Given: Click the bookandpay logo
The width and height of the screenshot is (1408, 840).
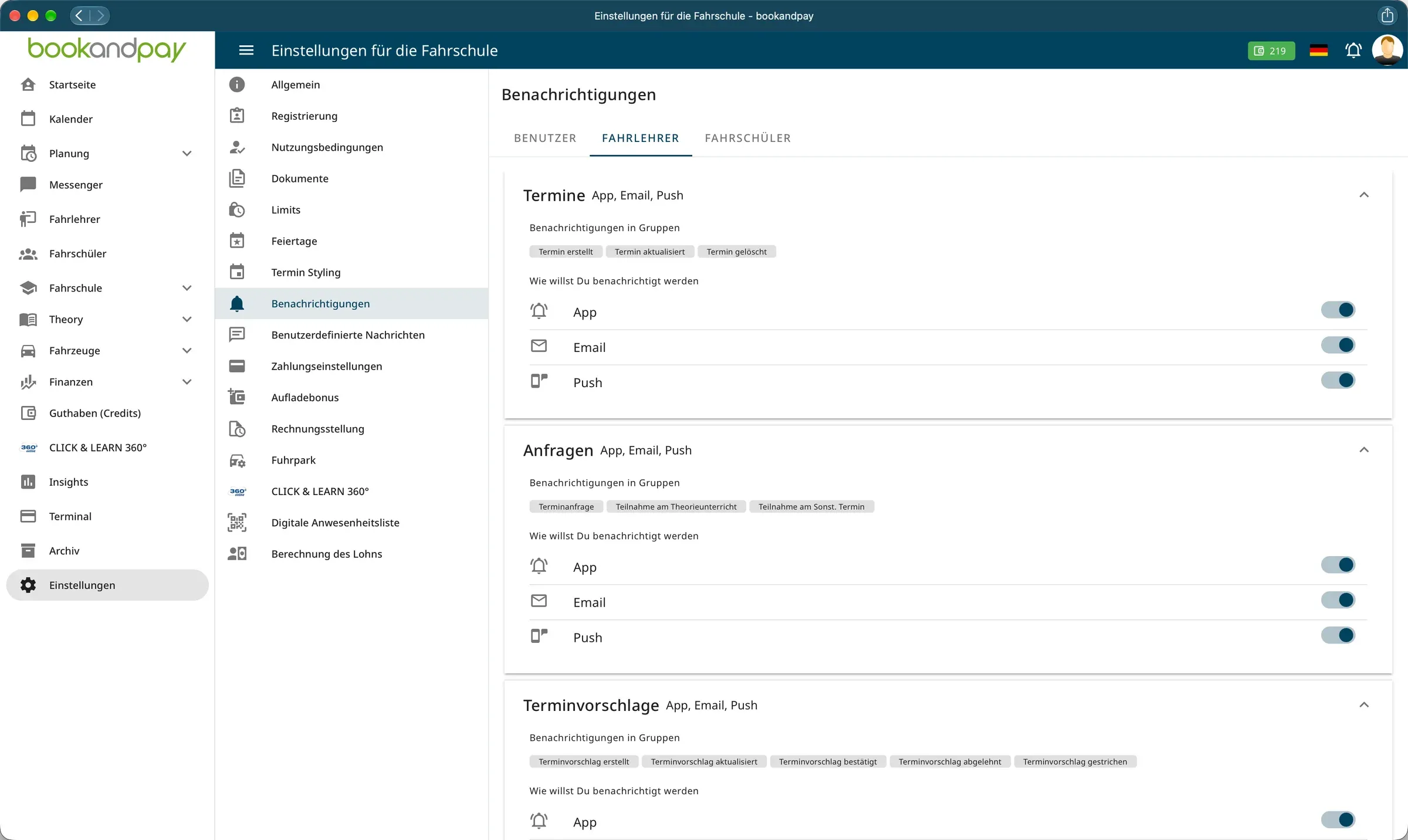Looking at the screenshot, I should tap(107, 49).
